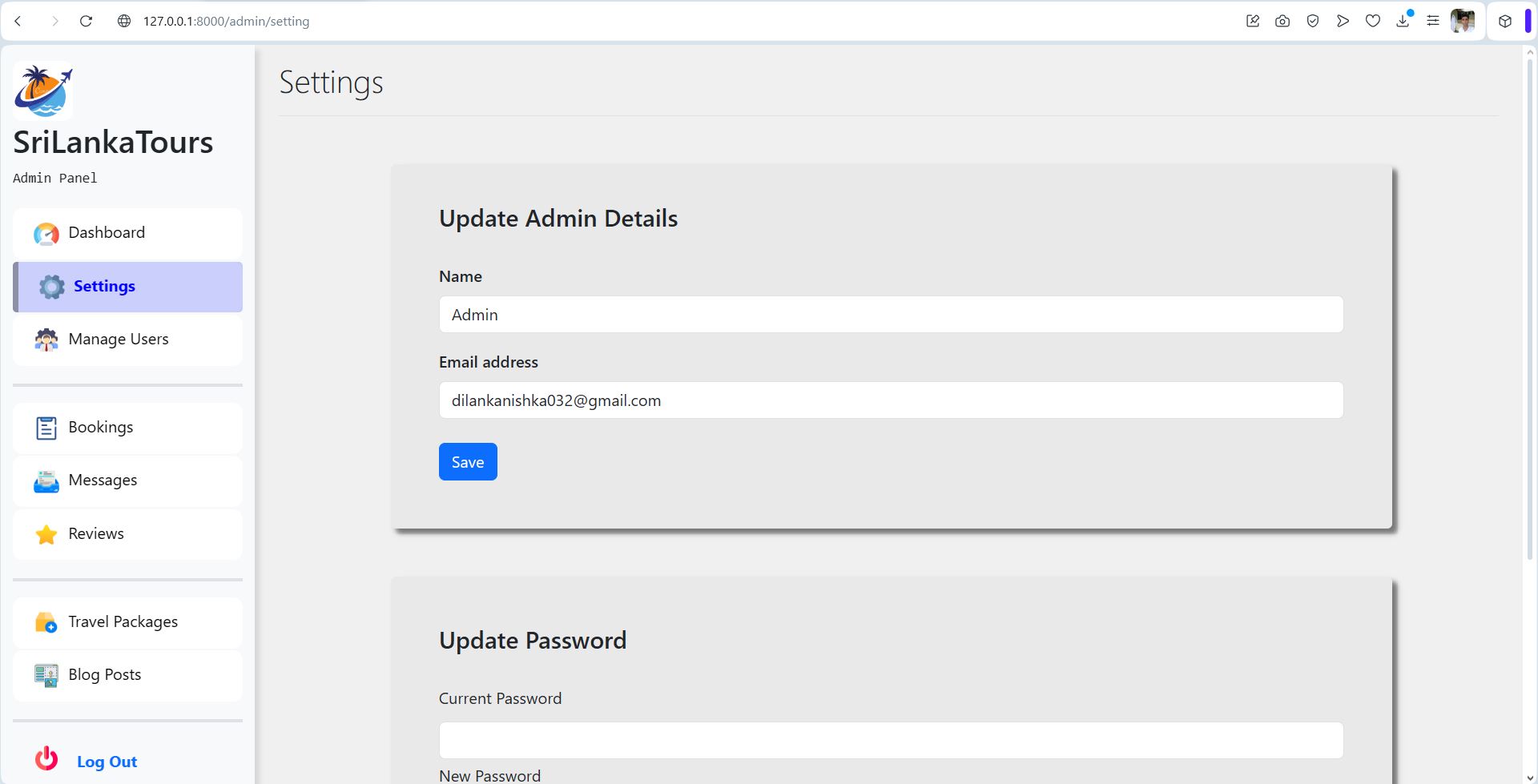Click into the Name input field
The height and width of the screenshot is (784, 1538).
891,315
